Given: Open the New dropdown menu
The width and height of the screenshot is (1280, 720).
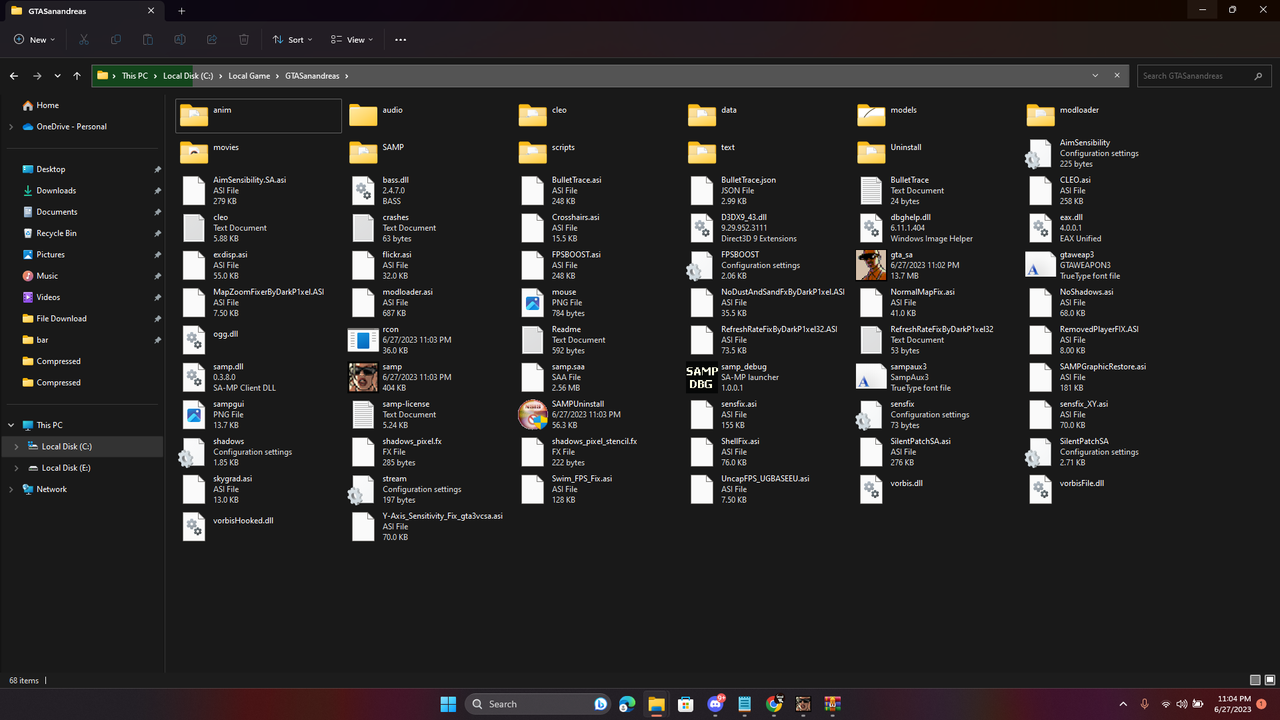Looking at the screenshot, I should (34, 40).
